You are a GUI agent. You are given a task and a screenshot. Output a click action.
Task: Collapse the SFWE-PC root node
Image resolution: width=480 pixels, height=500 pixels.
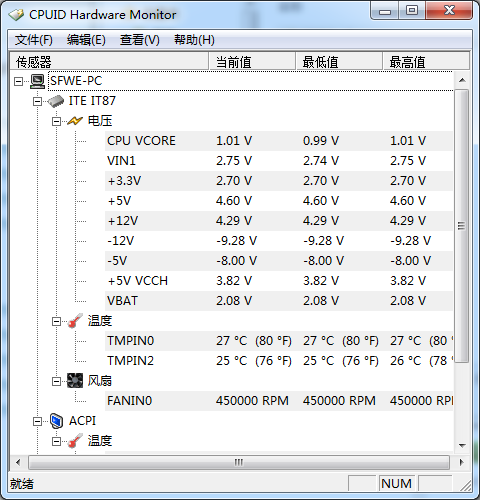tap(19, 81)
